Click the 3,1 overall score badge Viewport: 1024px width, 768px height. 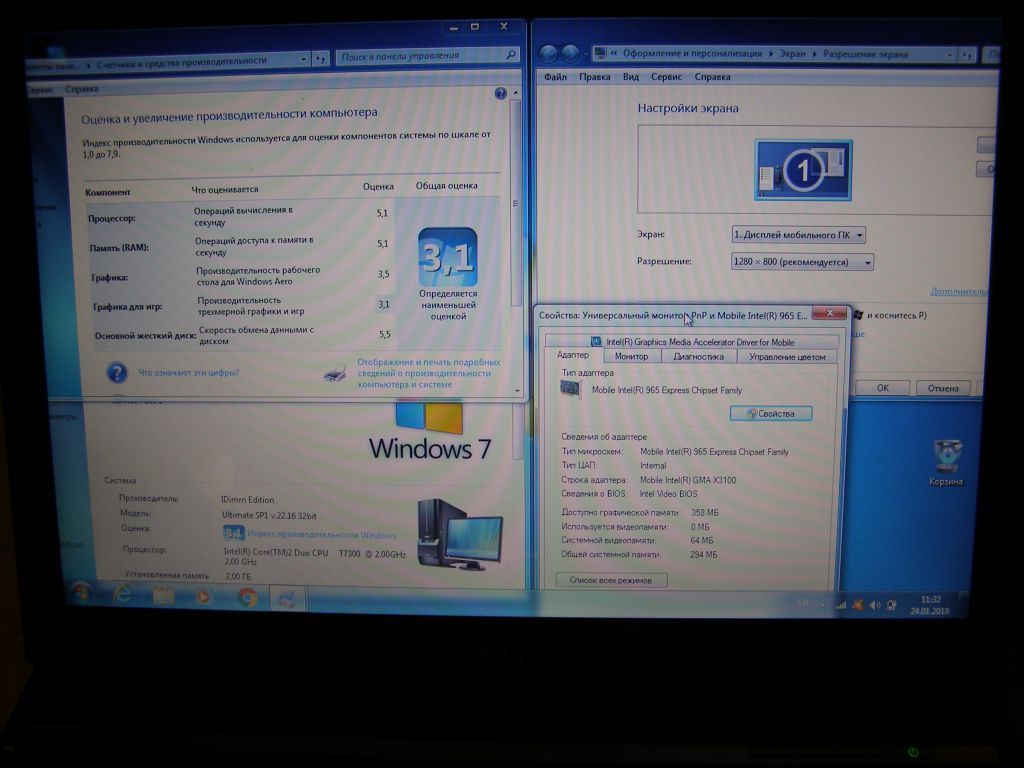coord(448,257)
